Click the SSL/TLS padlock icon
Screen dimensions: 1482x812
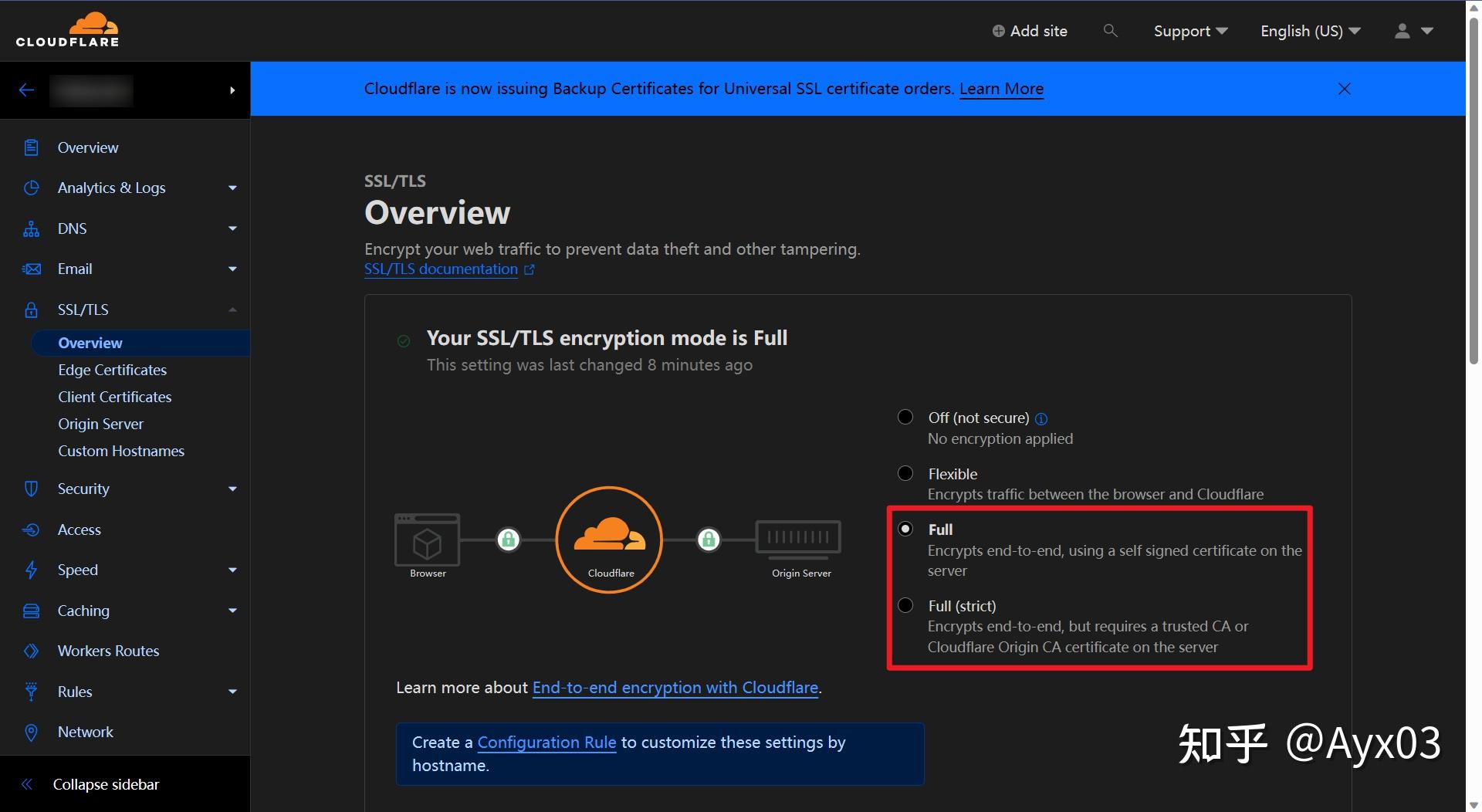pos(31,310)
